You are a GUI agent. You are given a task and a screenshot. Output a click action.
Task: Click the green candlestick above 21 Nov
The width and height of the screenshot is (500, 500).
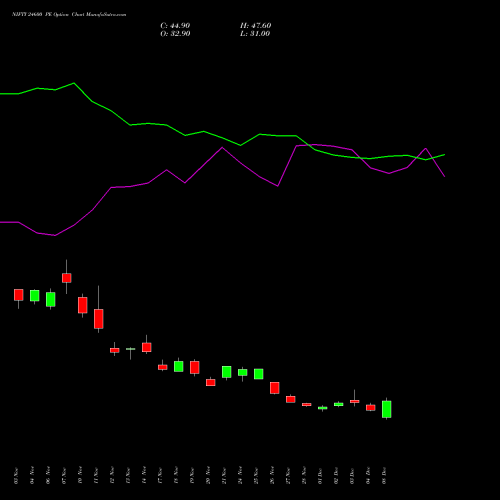(227, 372)
